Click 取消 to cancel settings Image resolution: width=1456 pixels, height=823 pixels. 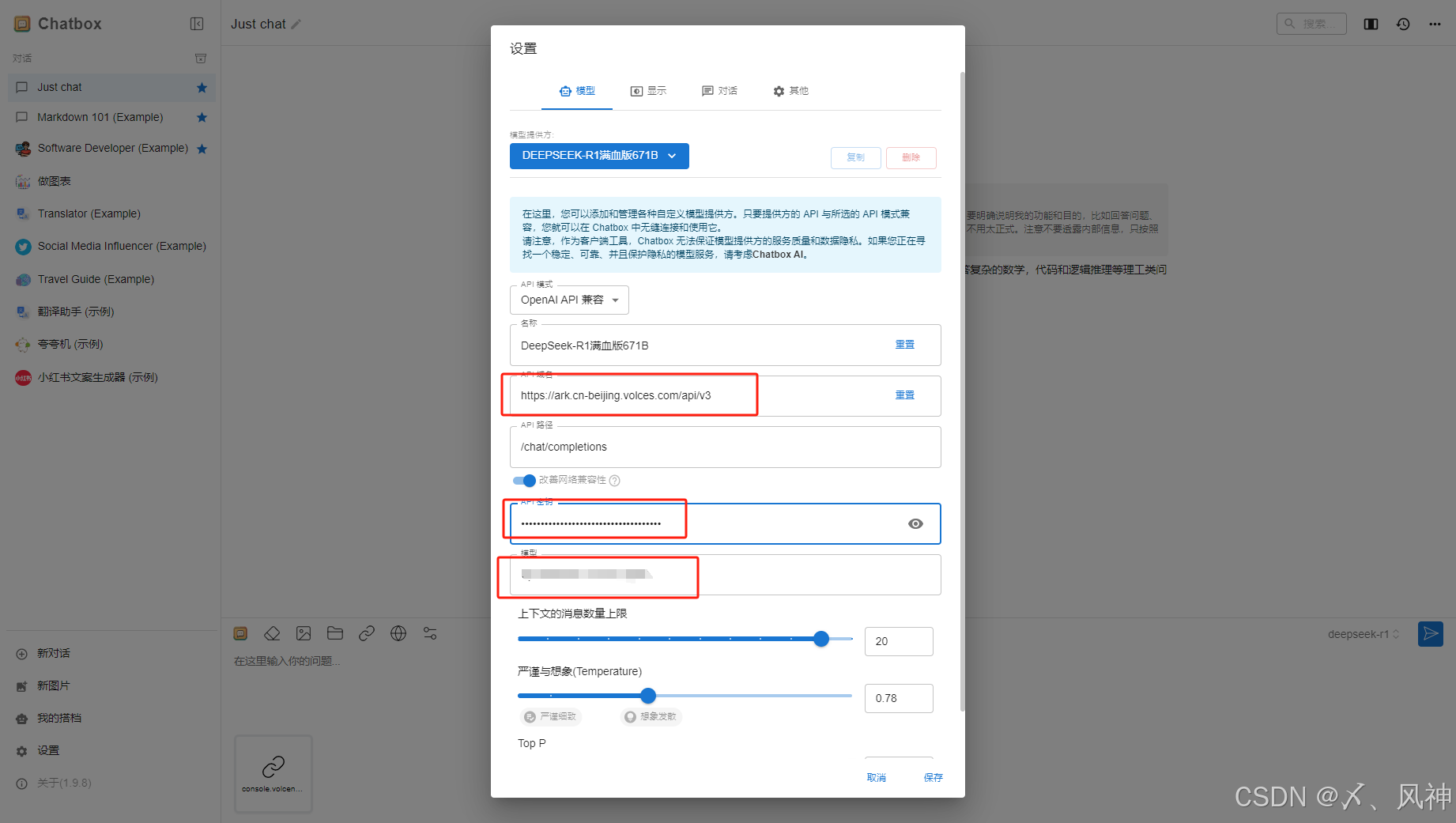pyautogui.click(x=877, y=778)
